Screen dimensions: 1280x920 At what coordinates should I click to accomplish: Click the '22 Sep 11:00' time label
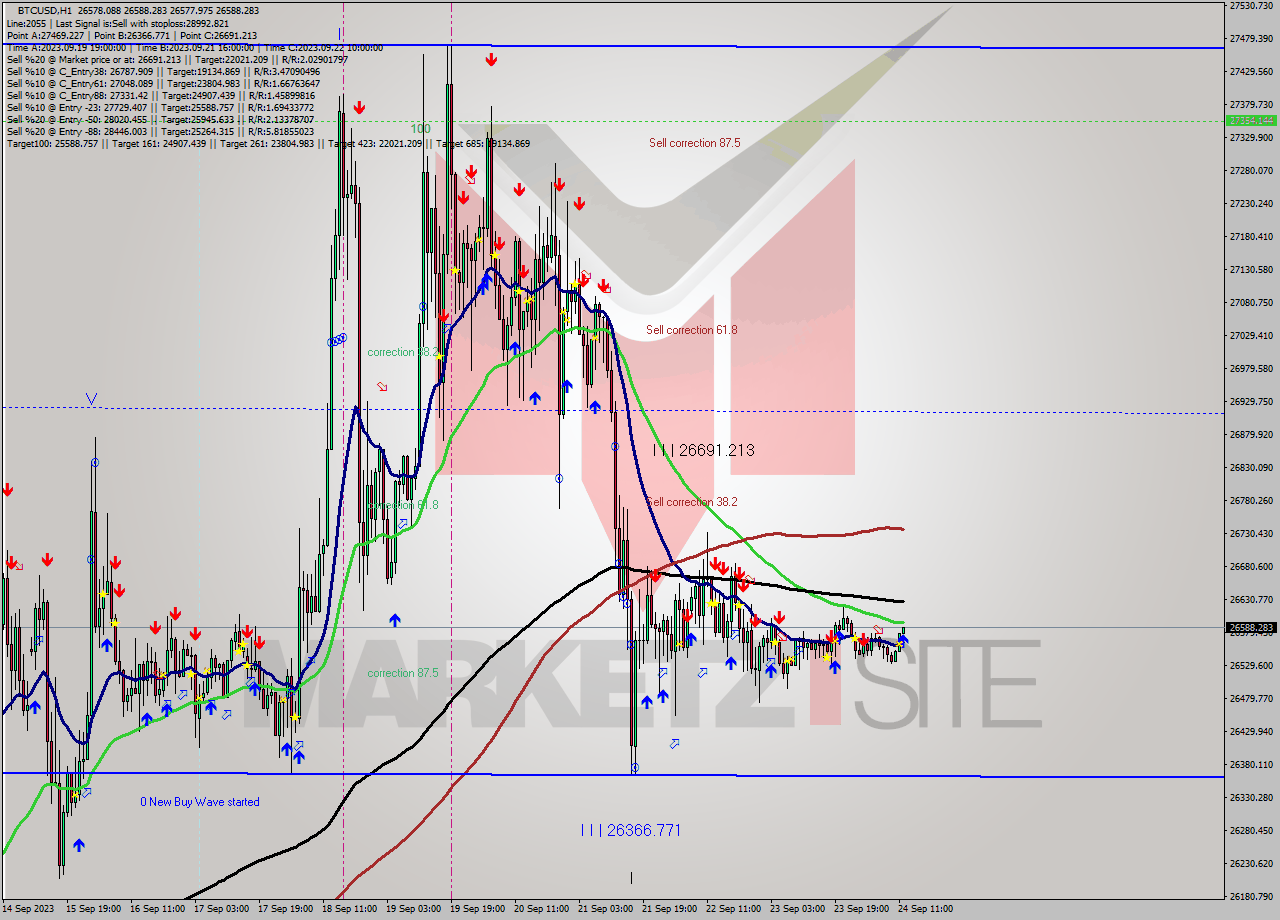733,909
